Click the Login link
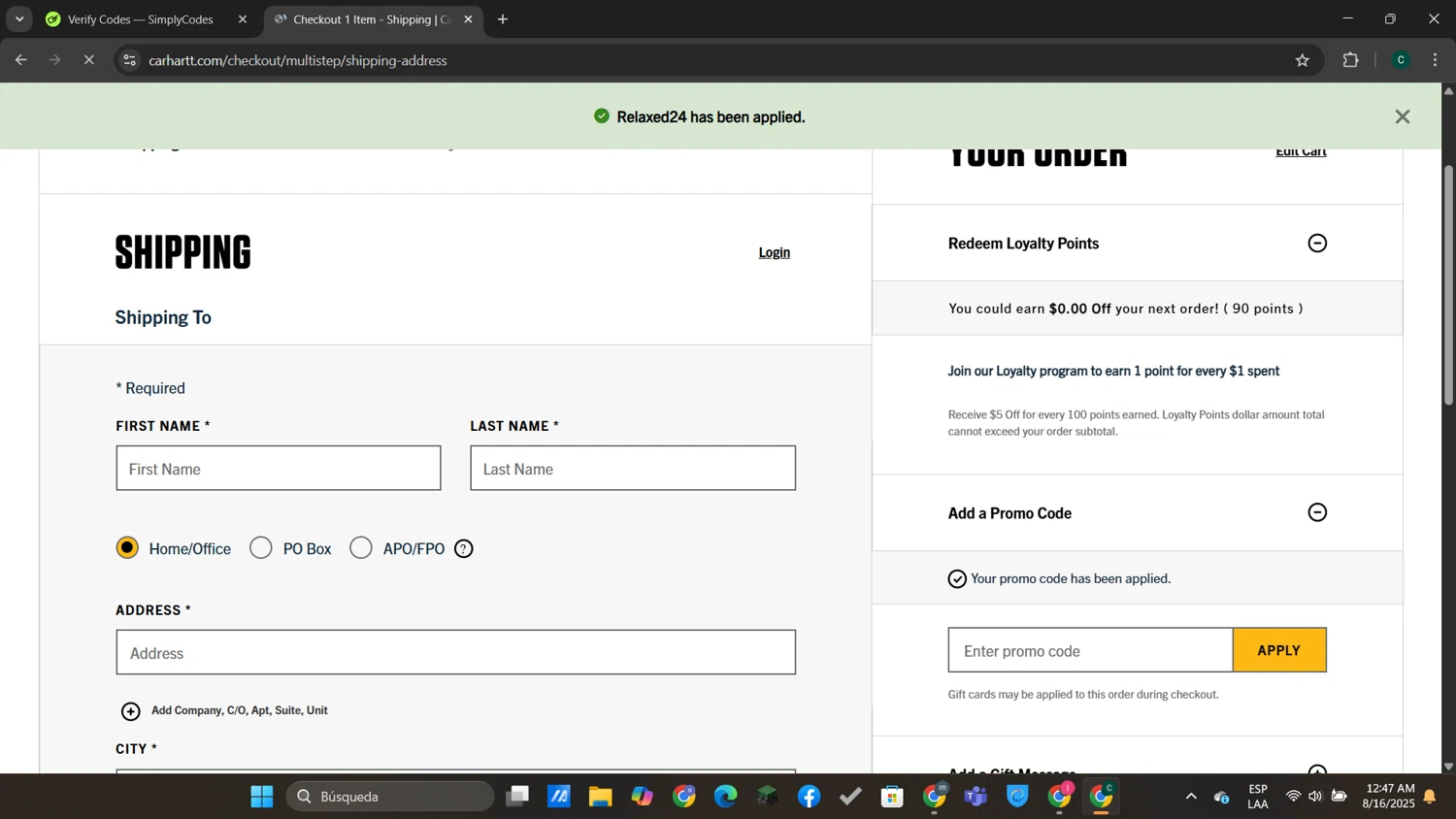Viewport: 1456px width, 819px height. point(774,252)
